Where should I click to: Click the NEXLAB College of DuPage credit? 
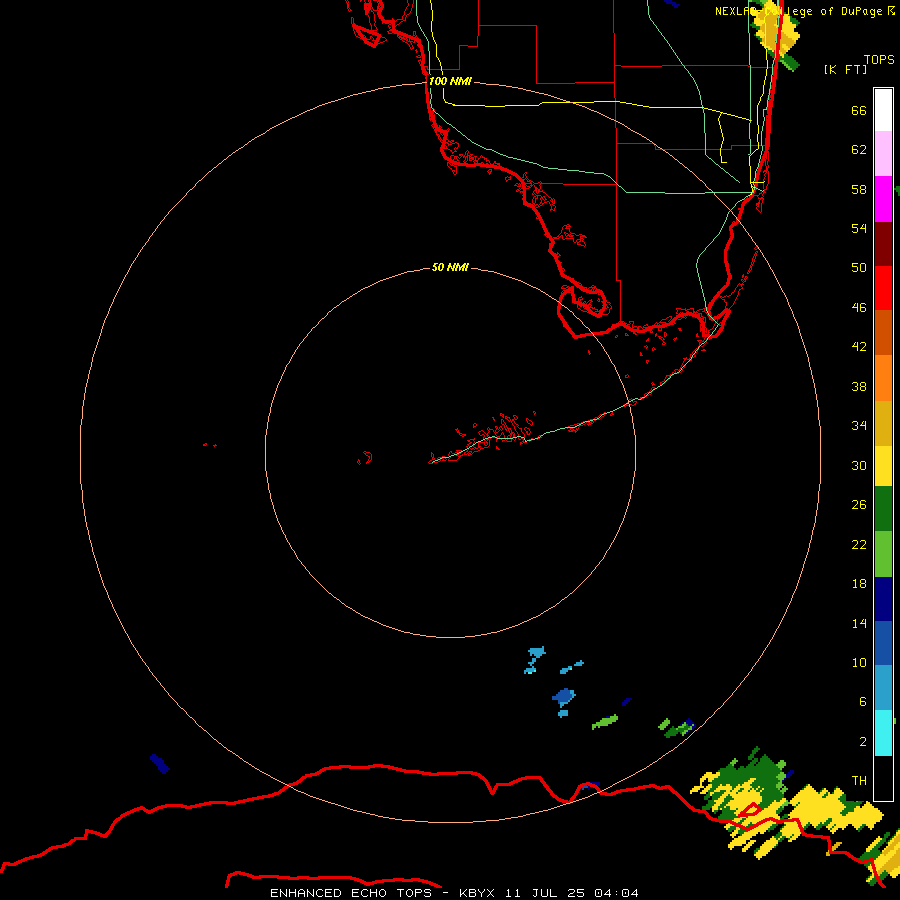[804, 11]
